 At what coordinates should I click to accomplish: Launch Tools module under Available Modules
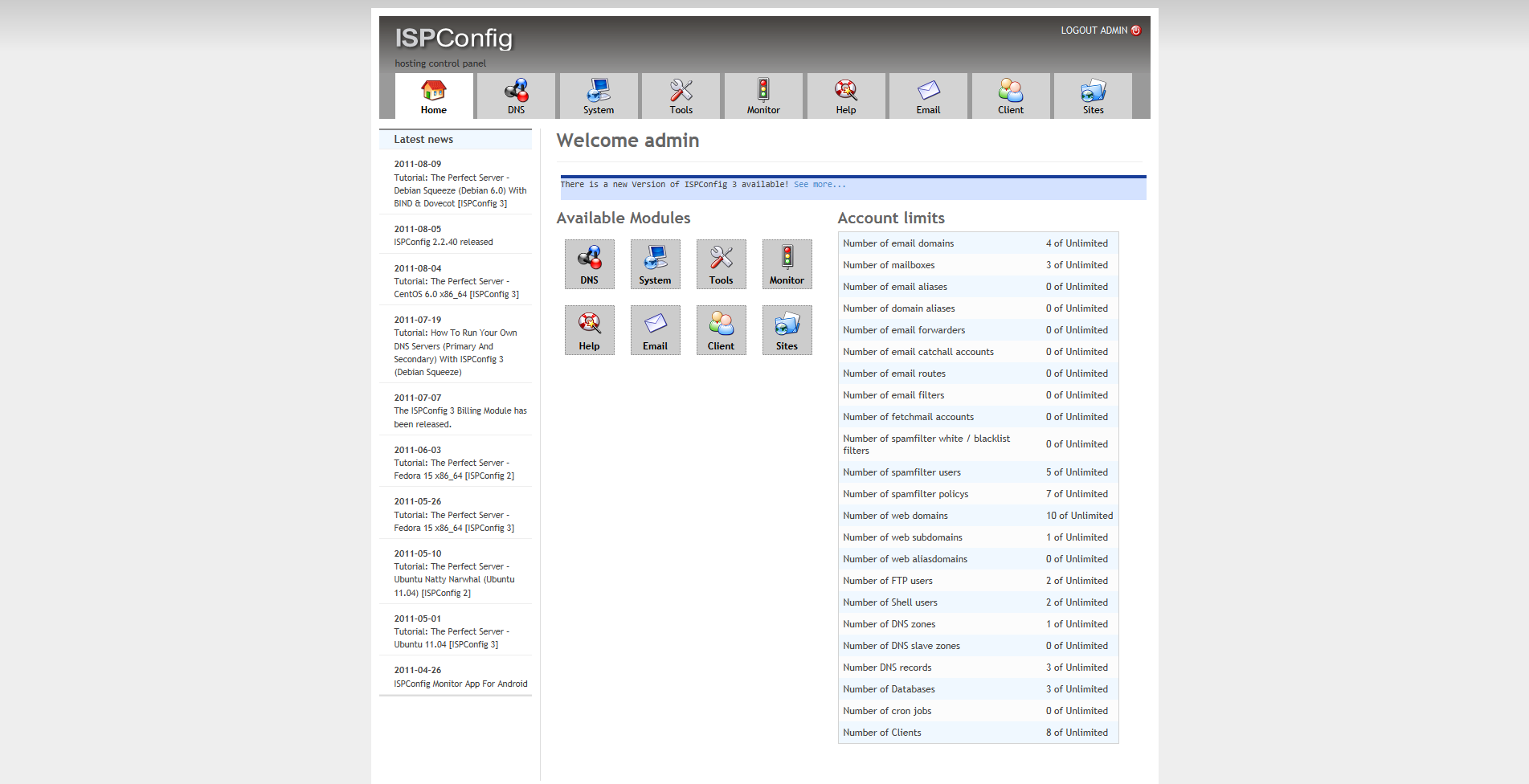click(x=722, y=264)
